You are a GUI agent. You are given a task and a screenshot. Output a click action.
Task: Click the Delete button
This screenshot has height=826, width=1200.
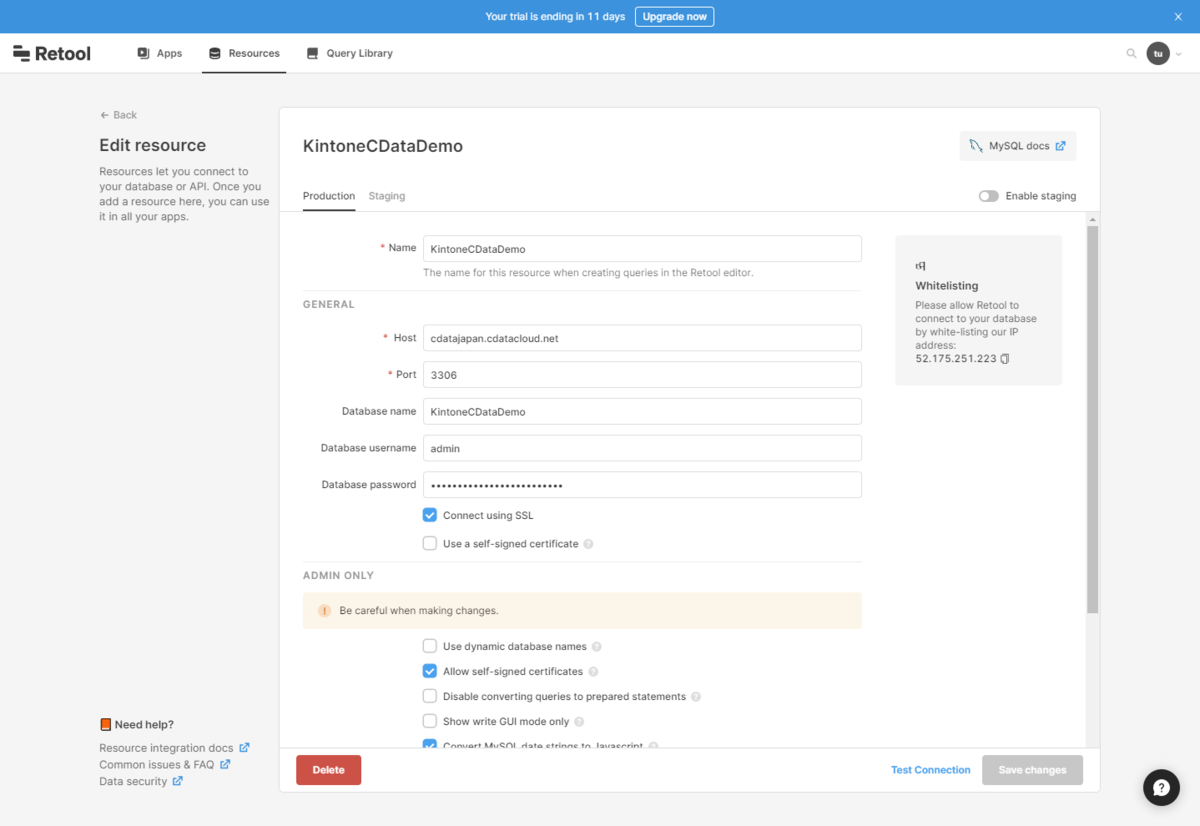pyautogui.click(x=328, y=770)
